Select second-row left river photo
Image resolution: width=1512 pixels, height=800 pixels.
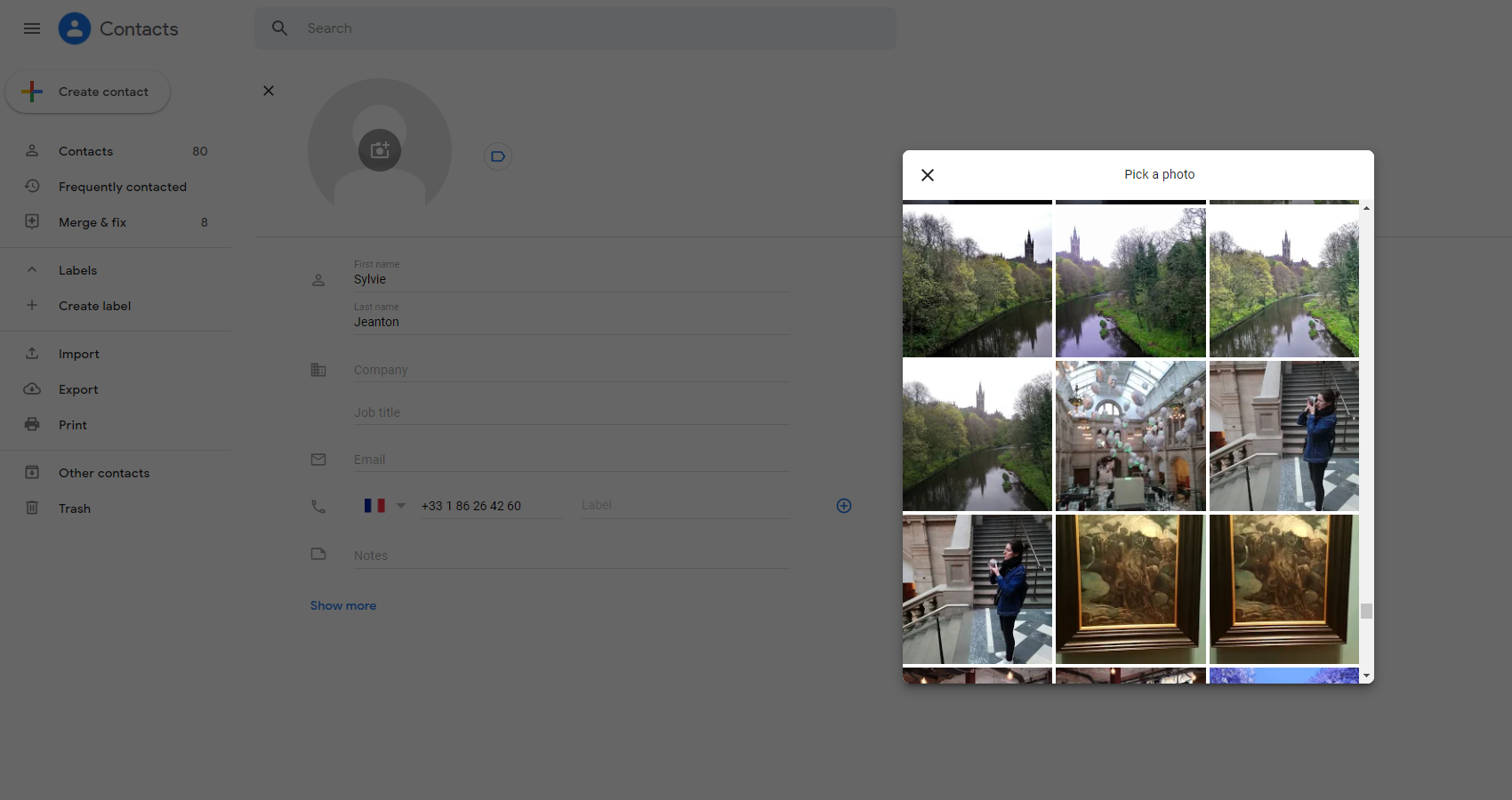977,436
